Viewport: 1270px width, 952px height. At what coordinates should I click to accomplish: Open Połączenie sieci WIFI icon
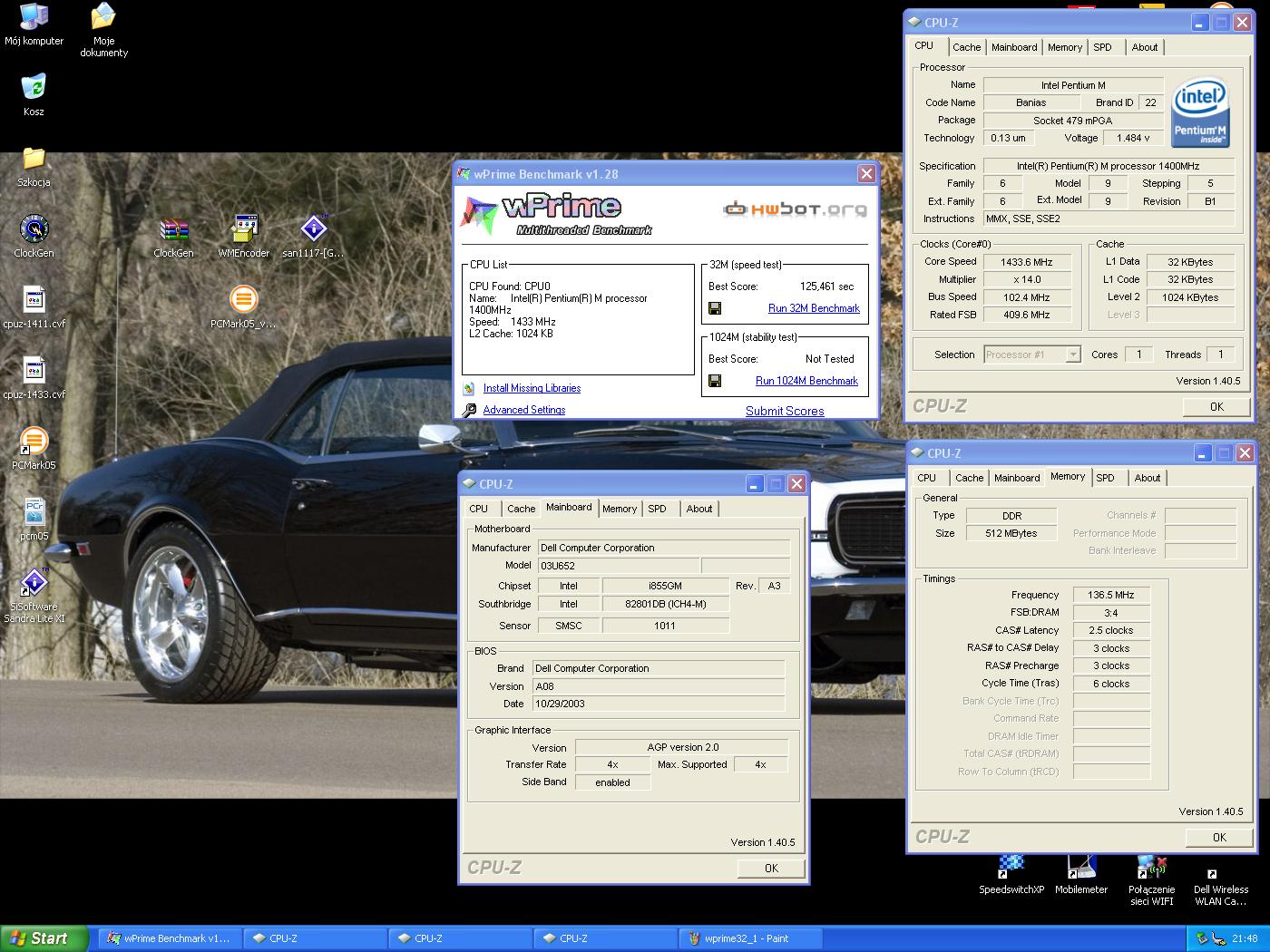tap(1151, 866)
